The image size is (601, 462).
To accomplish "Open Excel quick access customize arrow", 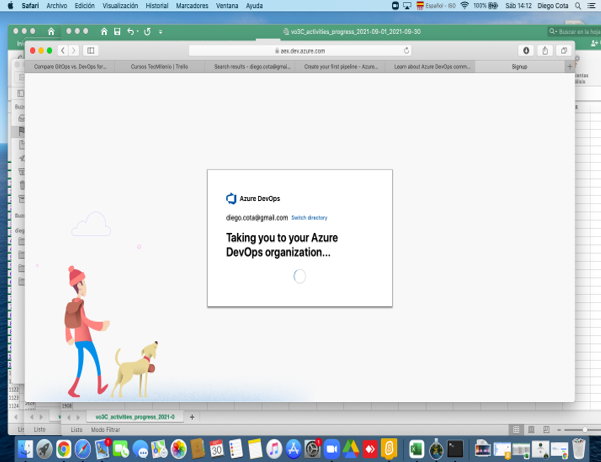I will pos(161,32).
